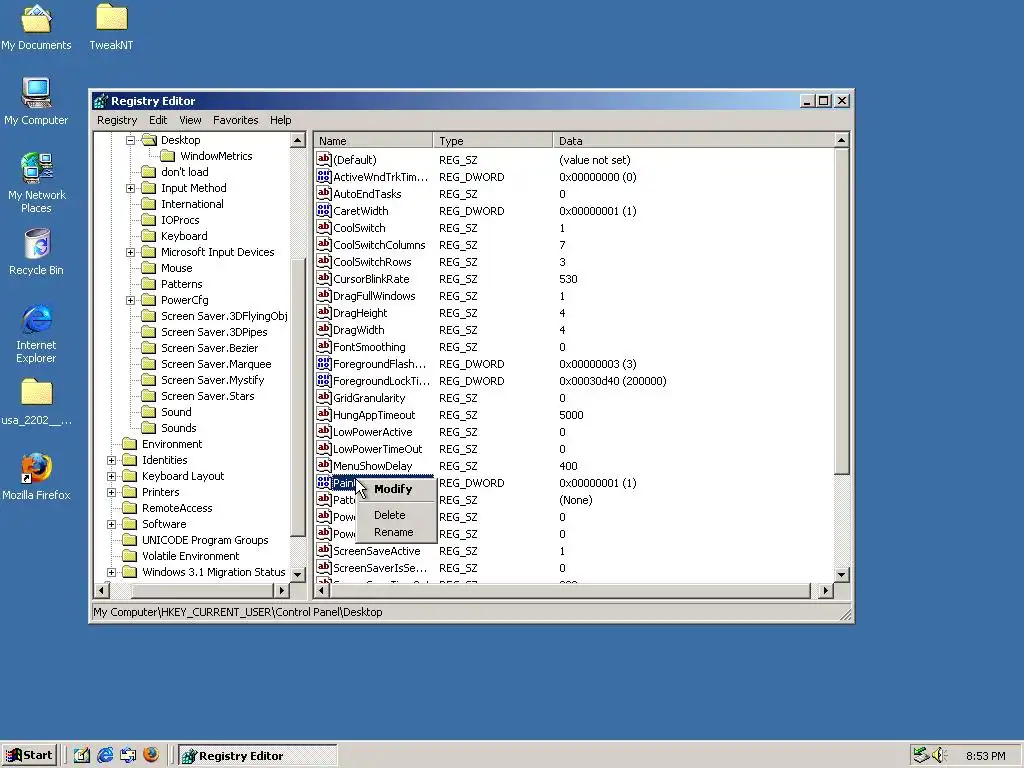This screenshot has height=768, width=1024.
Task: Expand the Keyboard Layout key
Action: [x=112, y=476]
